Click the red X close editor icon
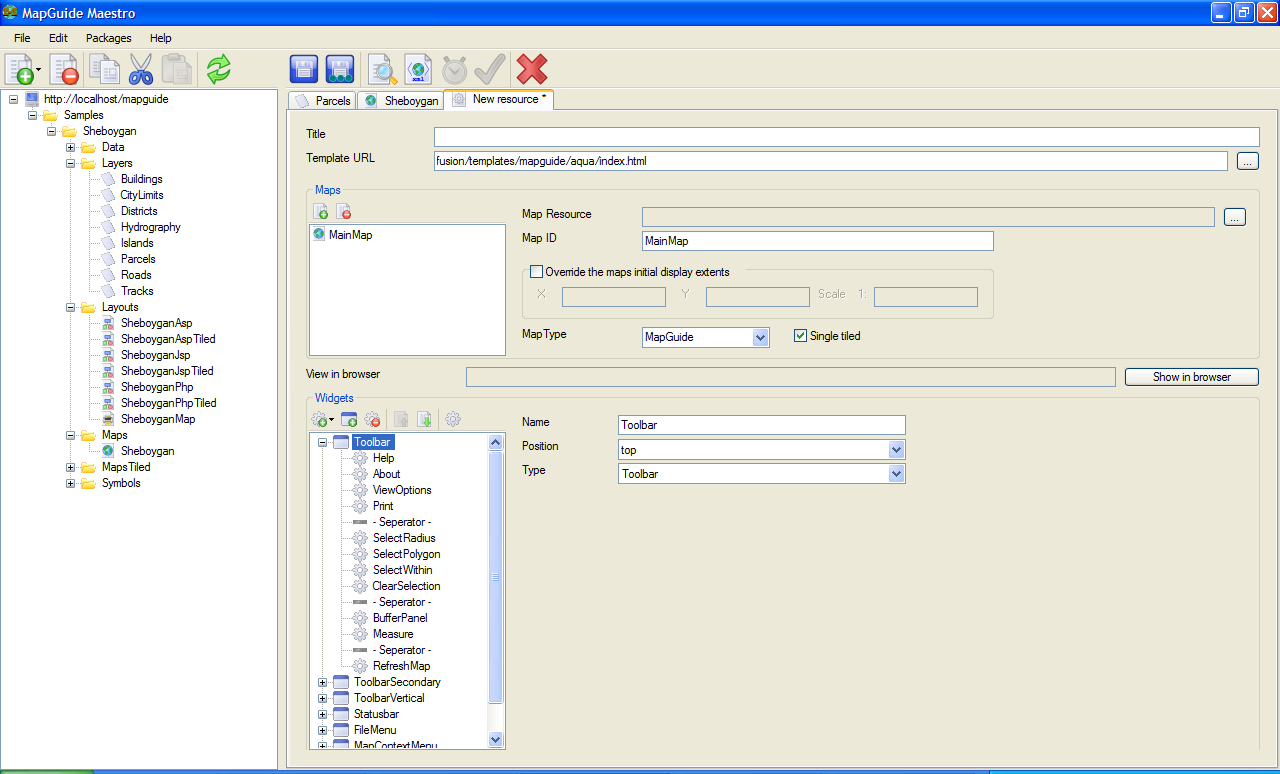The image size is (1280, 774). pos(532,69)
